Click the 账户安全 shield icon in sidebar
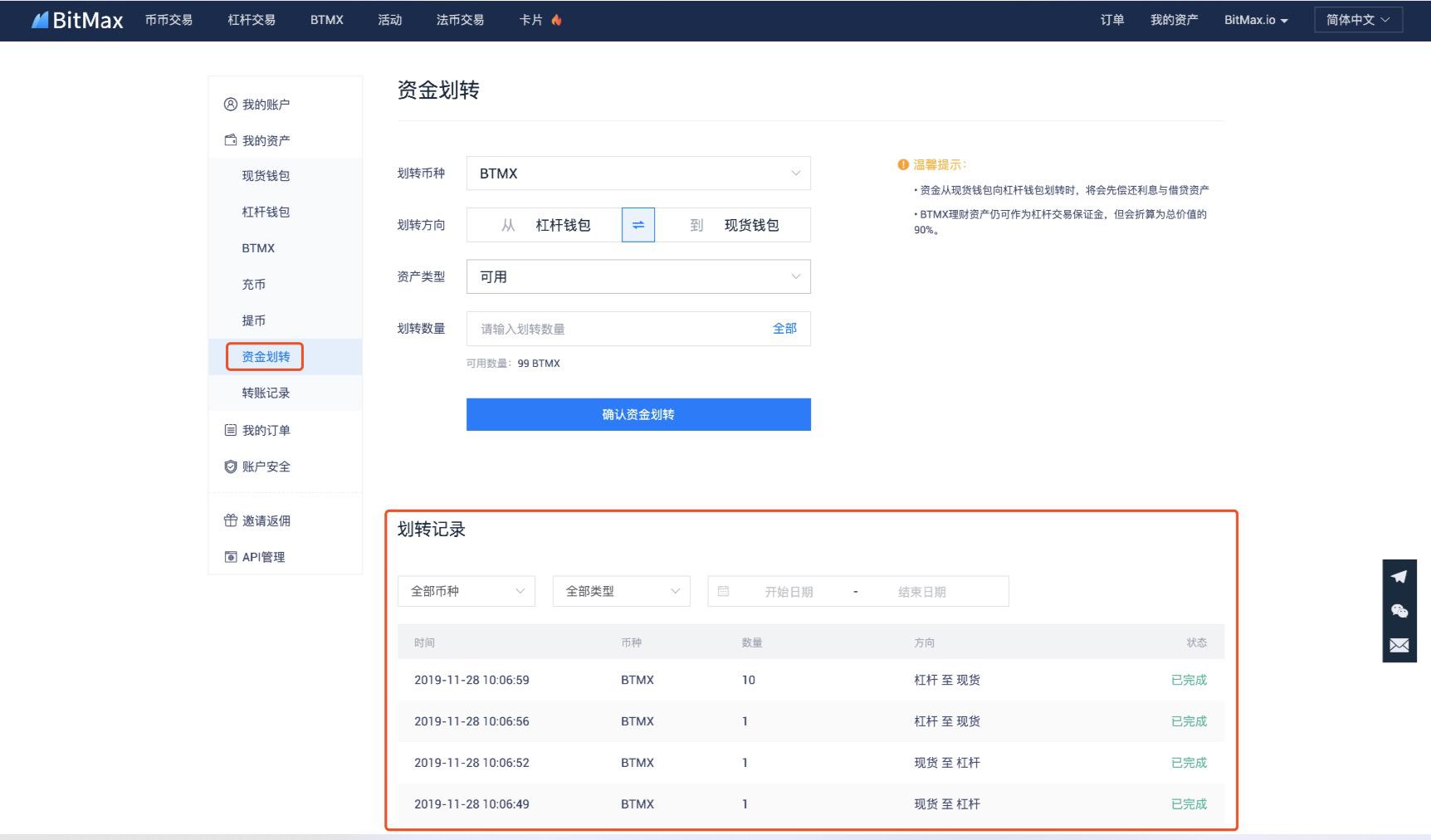Viewport: 1431px width, 840px height. [x=231, y=466]
